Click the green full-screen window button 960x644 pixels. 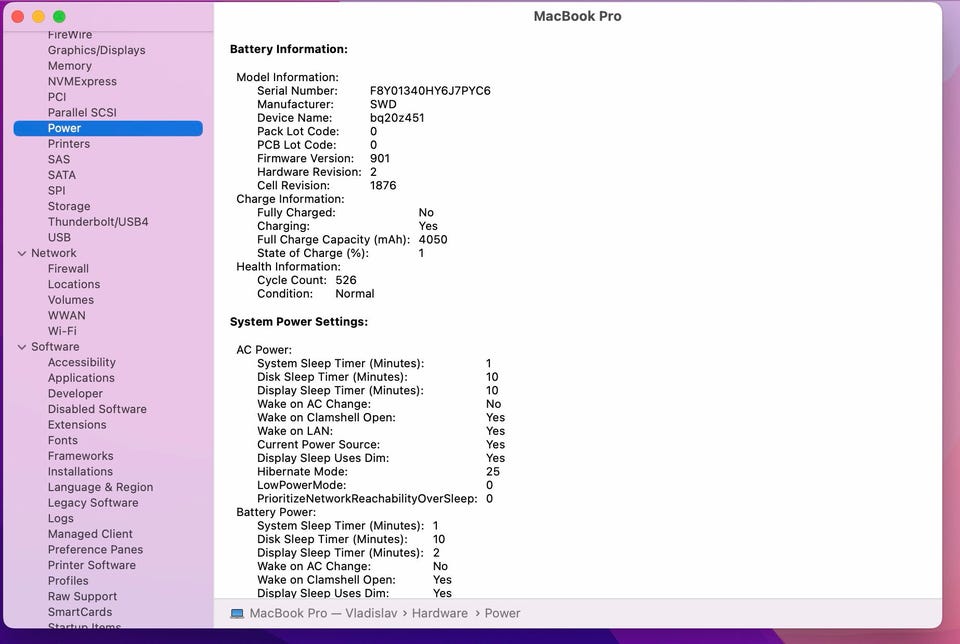coord(59,17)
